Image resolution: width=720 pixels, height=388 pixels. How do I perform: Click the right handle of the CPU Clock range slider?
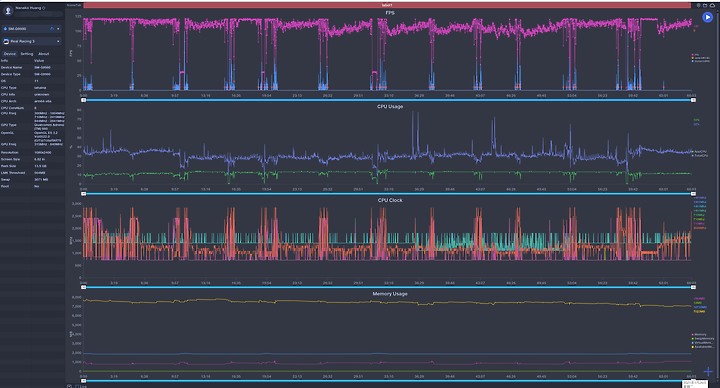(x=693, y=287)
